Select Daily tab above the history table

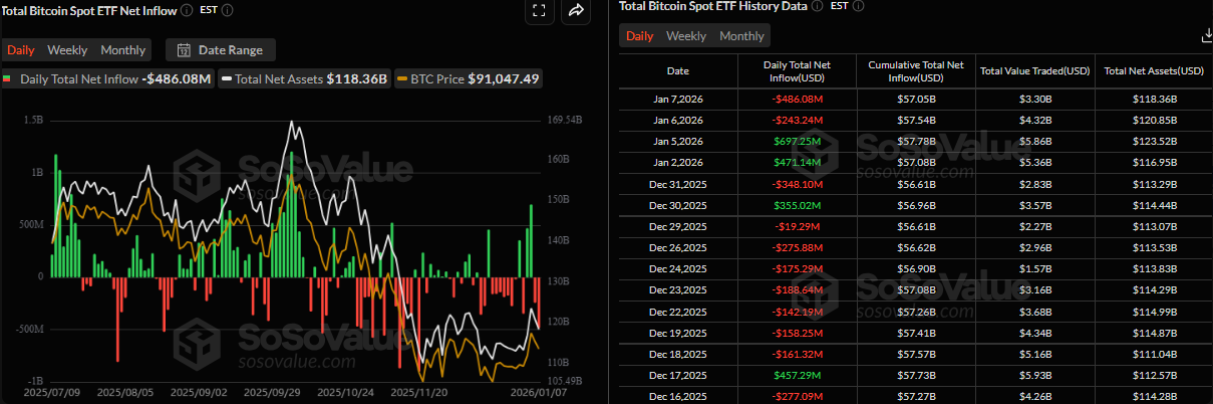click(640, 36)
